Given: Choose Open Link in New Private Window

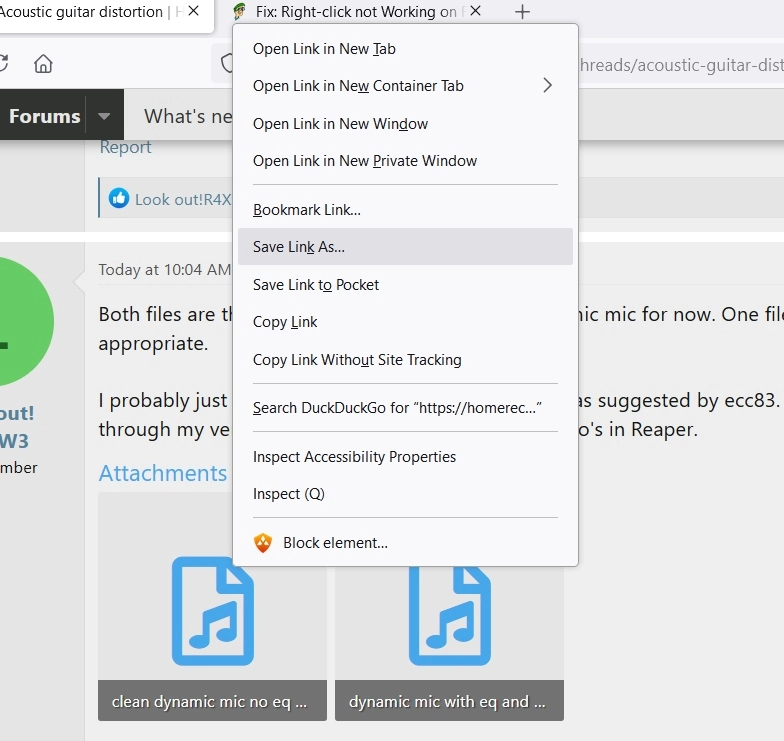Looking at the screenshot, I should point(405,160).
